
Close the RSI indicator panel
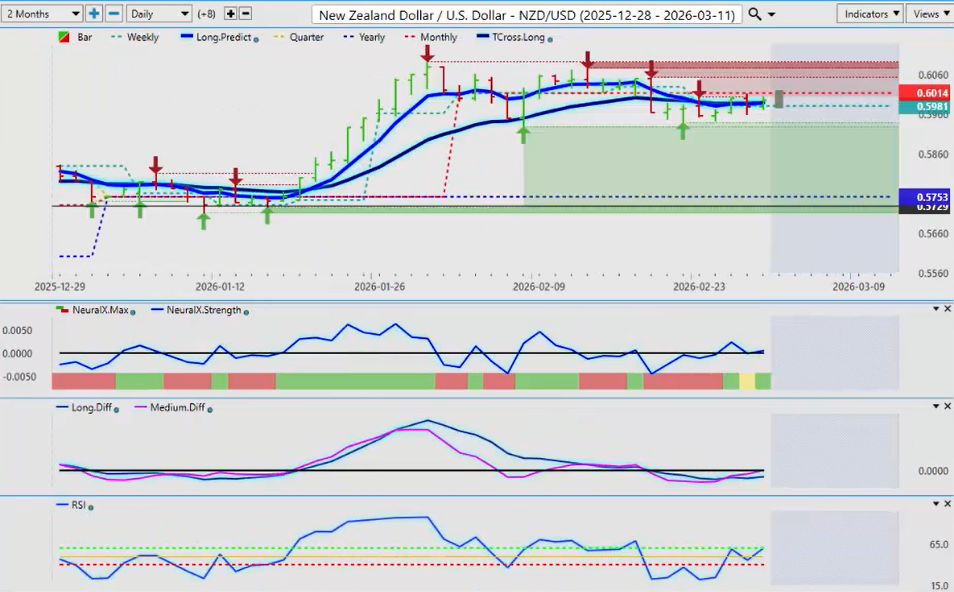[947, 504]
